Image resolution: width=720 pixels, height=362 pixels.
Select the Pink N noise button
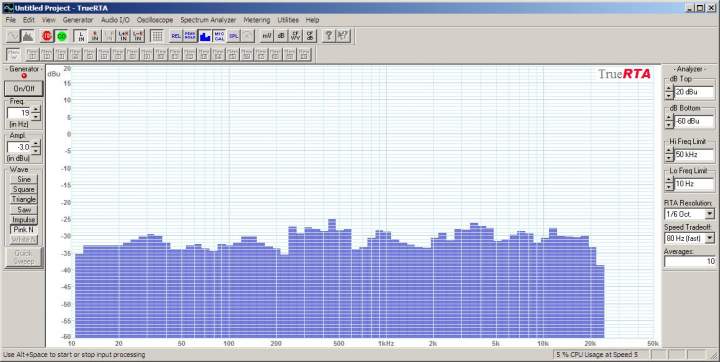coord(24,230)
